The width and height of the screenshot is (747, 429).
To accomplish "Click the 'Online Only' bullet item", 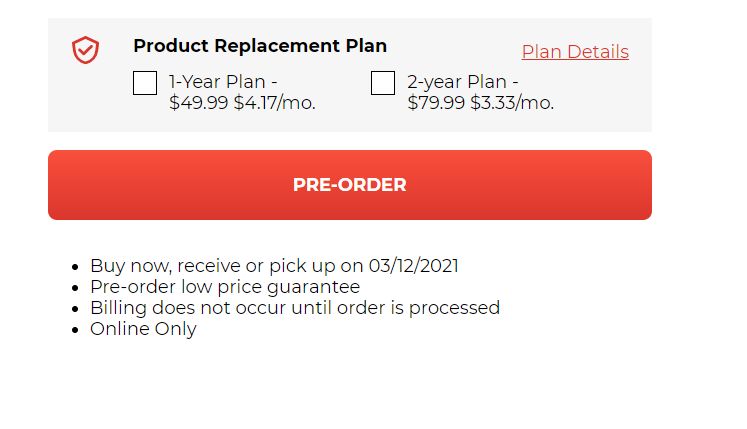I will coord(143,329).
